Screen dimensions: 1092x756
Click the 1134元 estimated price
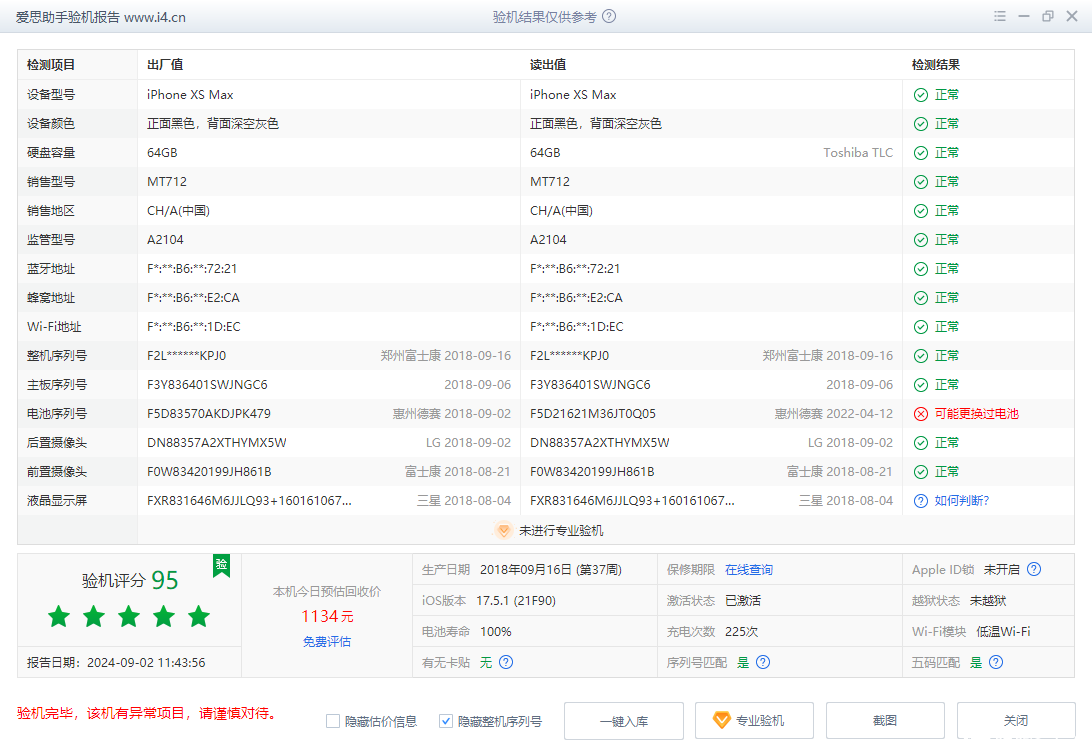pos(327,616)
